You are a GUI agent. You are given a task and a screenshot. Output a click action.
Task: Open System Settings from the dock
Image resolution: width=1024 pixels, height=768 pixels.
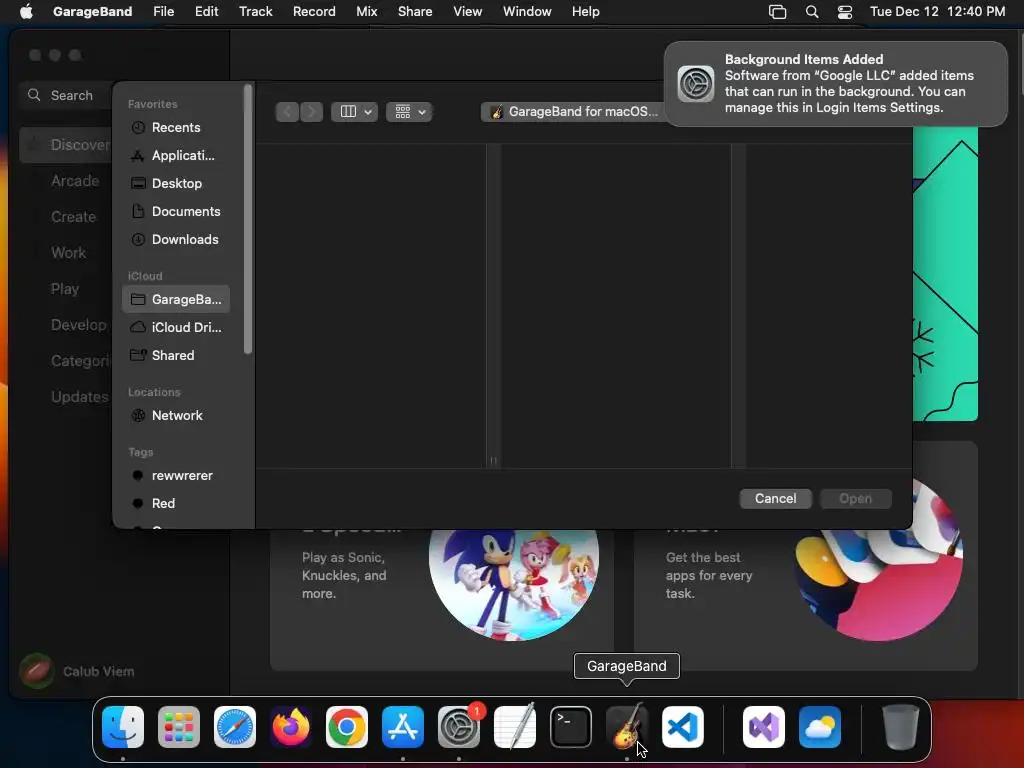[x=459, y=727]
